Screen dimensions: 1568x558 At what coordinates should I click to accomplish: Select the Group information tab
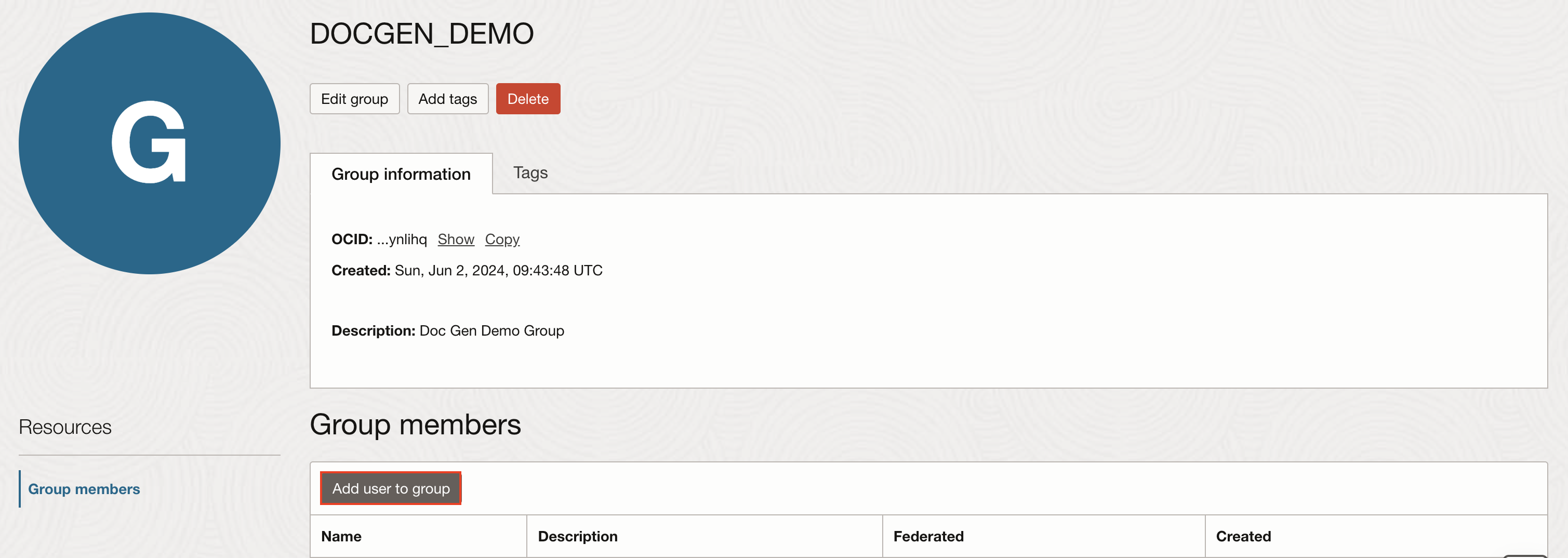(401, 174)
